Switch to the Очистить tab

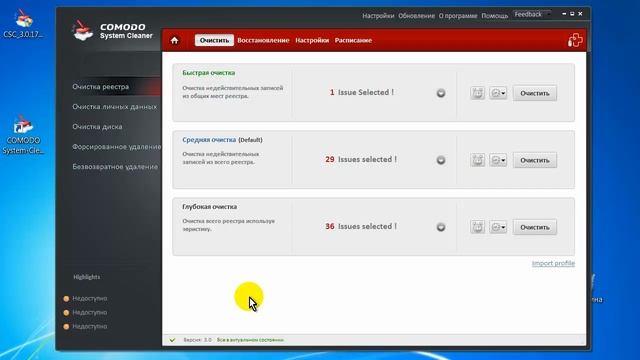214,40
